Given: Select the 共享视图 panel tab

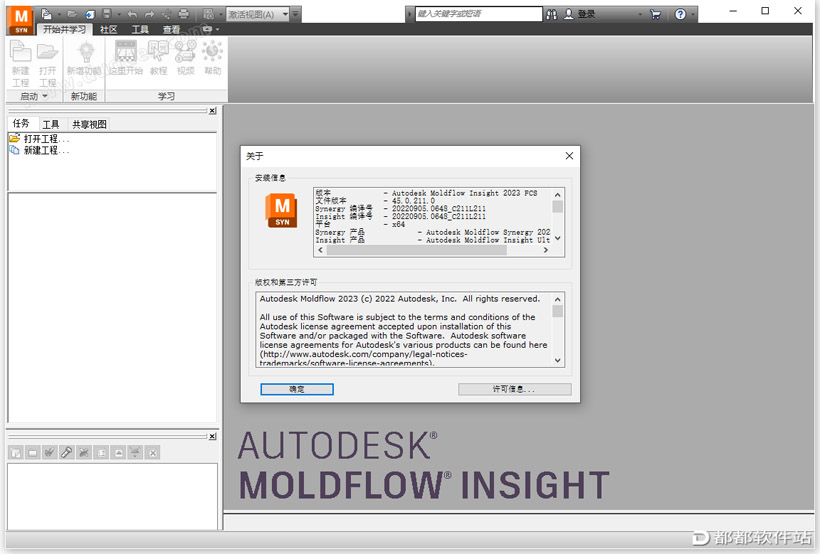Looking at the screenshot, I should pos(89,124).
